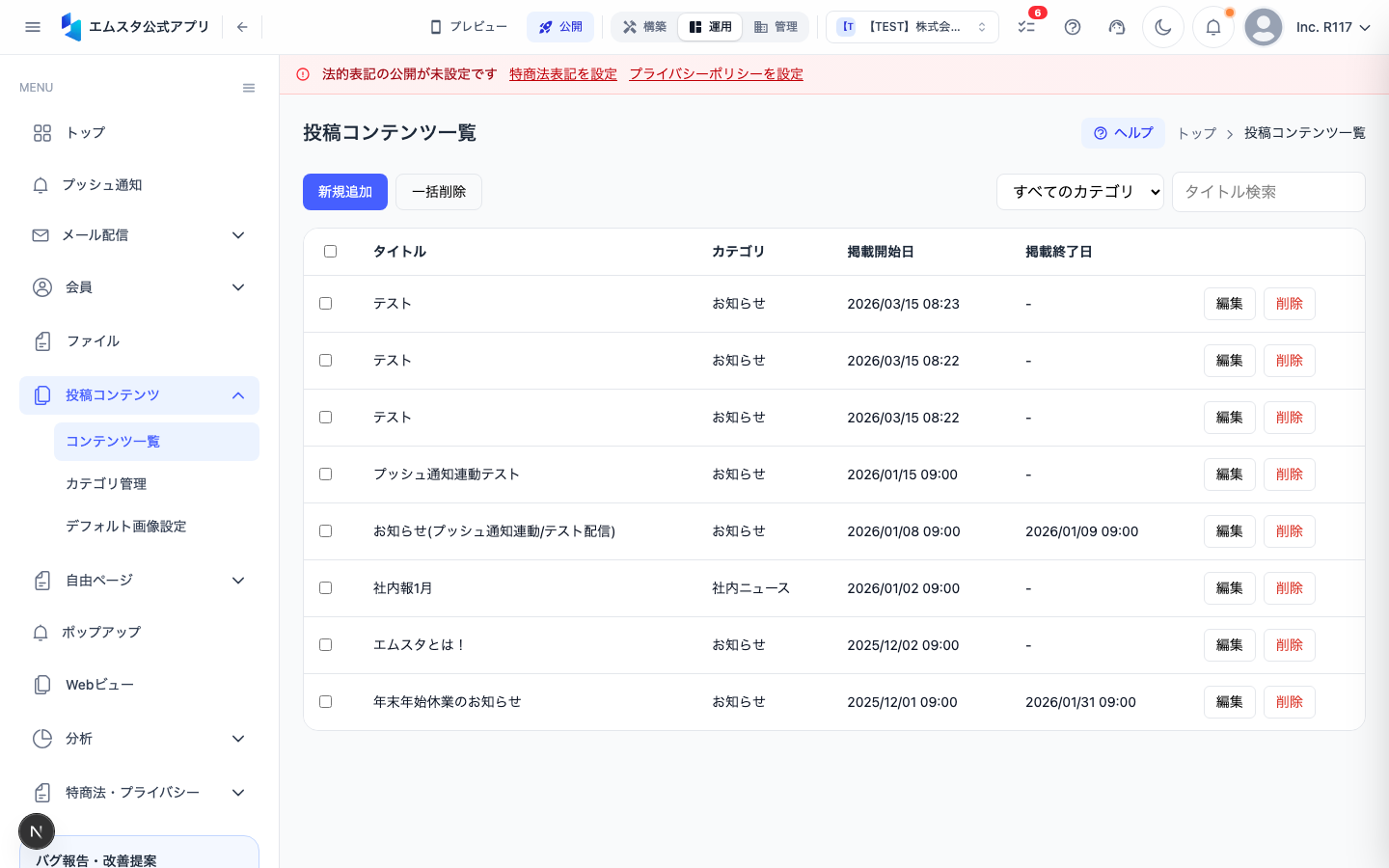This screenshot has width=1389, height=868.
Task: Collapse the MENU sidebar icon
Action: (x=249, y=88)
